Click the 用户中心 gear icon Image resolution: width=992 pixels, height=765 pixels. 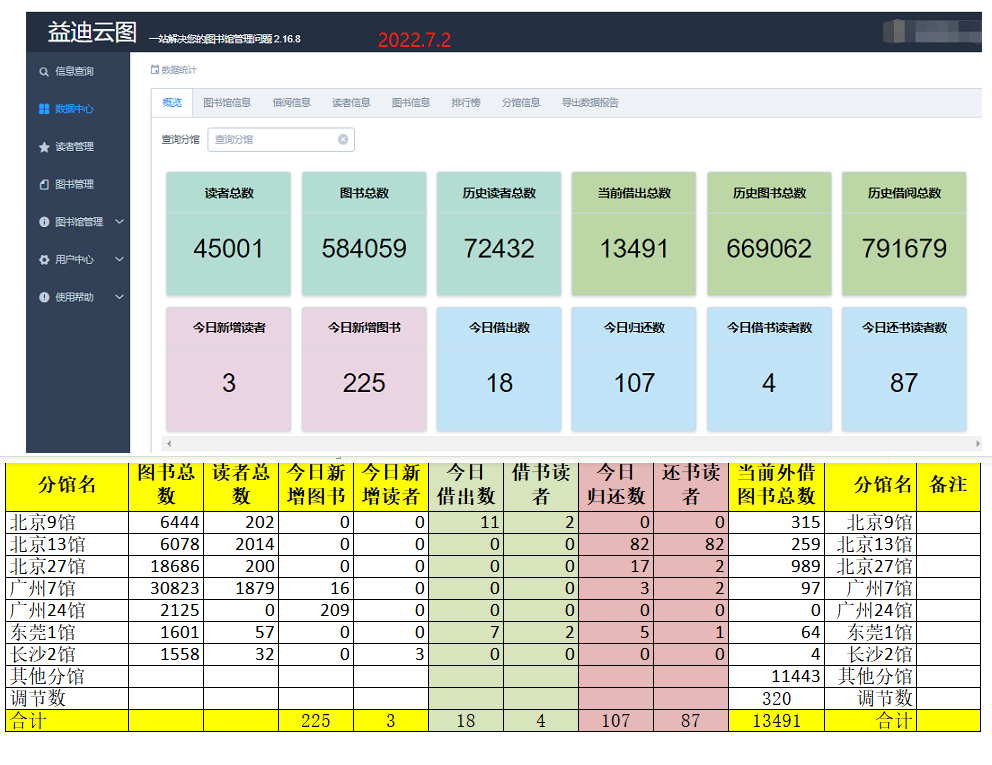click(x=44, y=260)
